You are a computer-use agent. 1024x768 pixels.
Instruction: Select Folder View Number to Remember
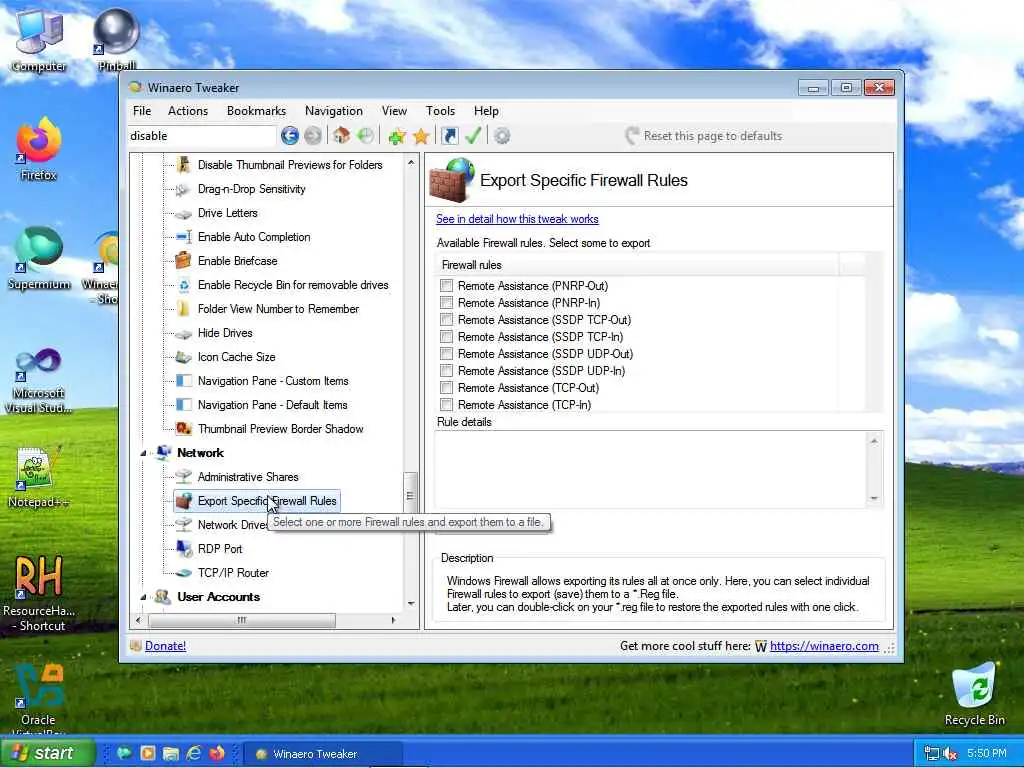[x=278, y=309]
